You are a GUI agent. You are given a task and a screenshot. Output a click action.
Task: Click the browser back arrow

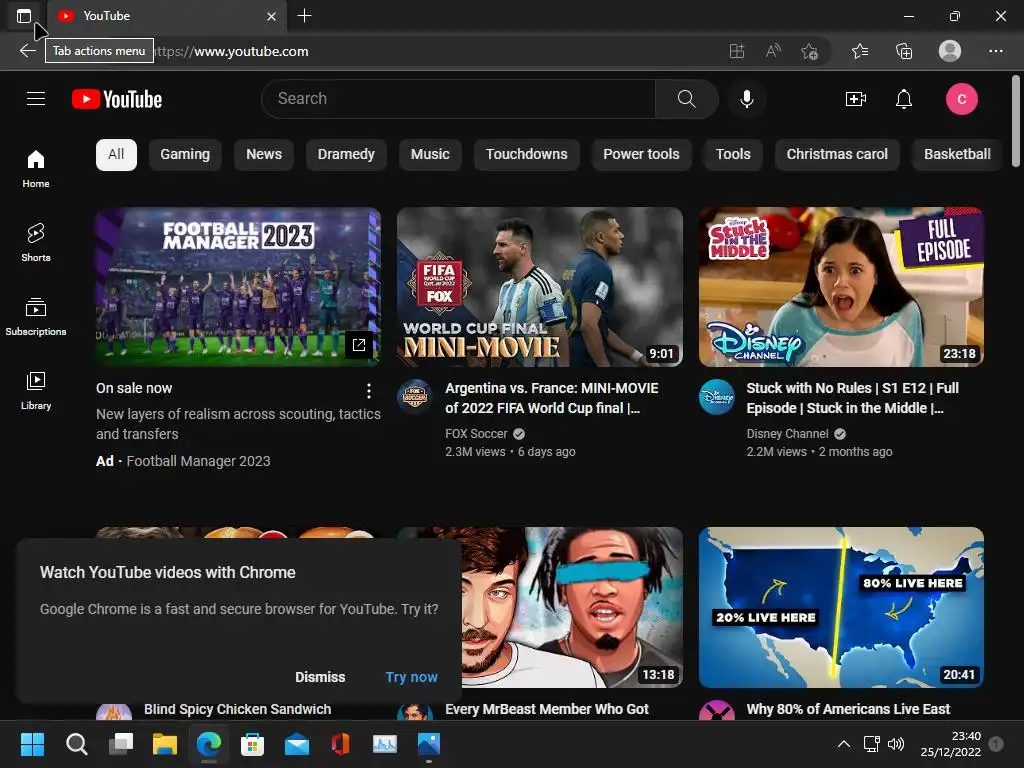(x=27, y=51)
